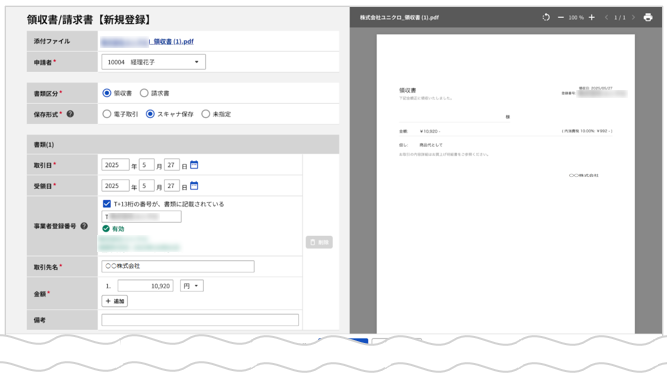
Task: Choose 電子取引 storage format
Action: pyautogui.click(x=107, y=114)
